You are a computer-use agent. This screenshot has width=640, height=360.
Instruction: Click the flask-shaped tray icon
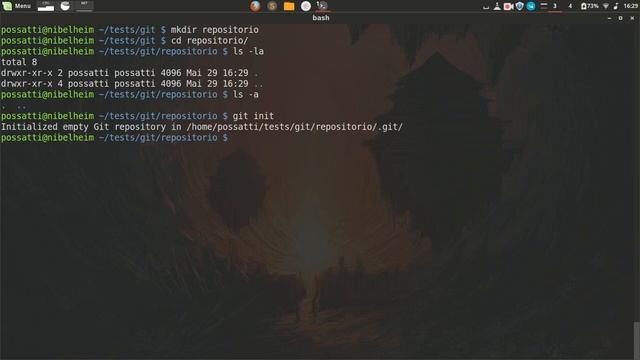point(497,6)
